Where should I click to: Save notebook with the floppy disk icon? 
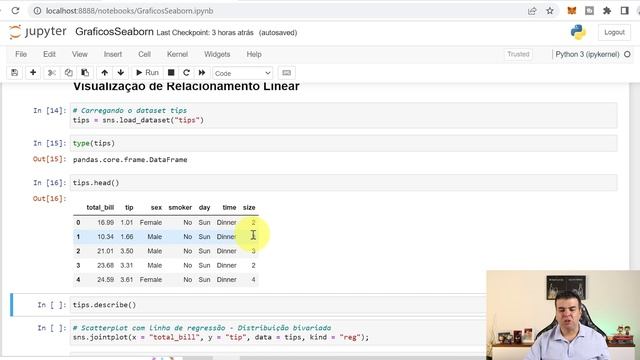[15, 73]
